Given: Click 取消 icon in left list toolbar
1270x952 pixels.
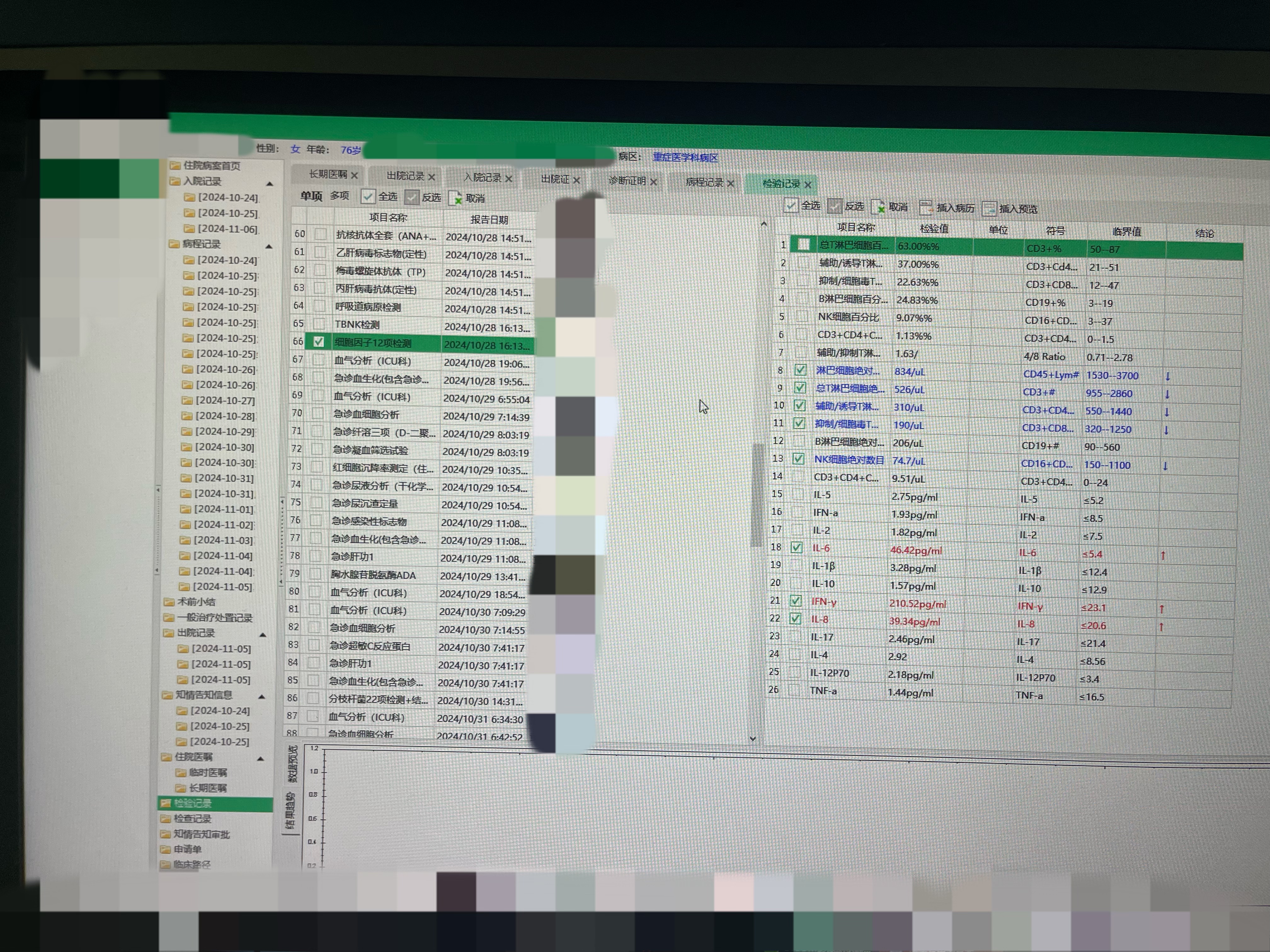Looking at the screenshot, I should (455, 198).
